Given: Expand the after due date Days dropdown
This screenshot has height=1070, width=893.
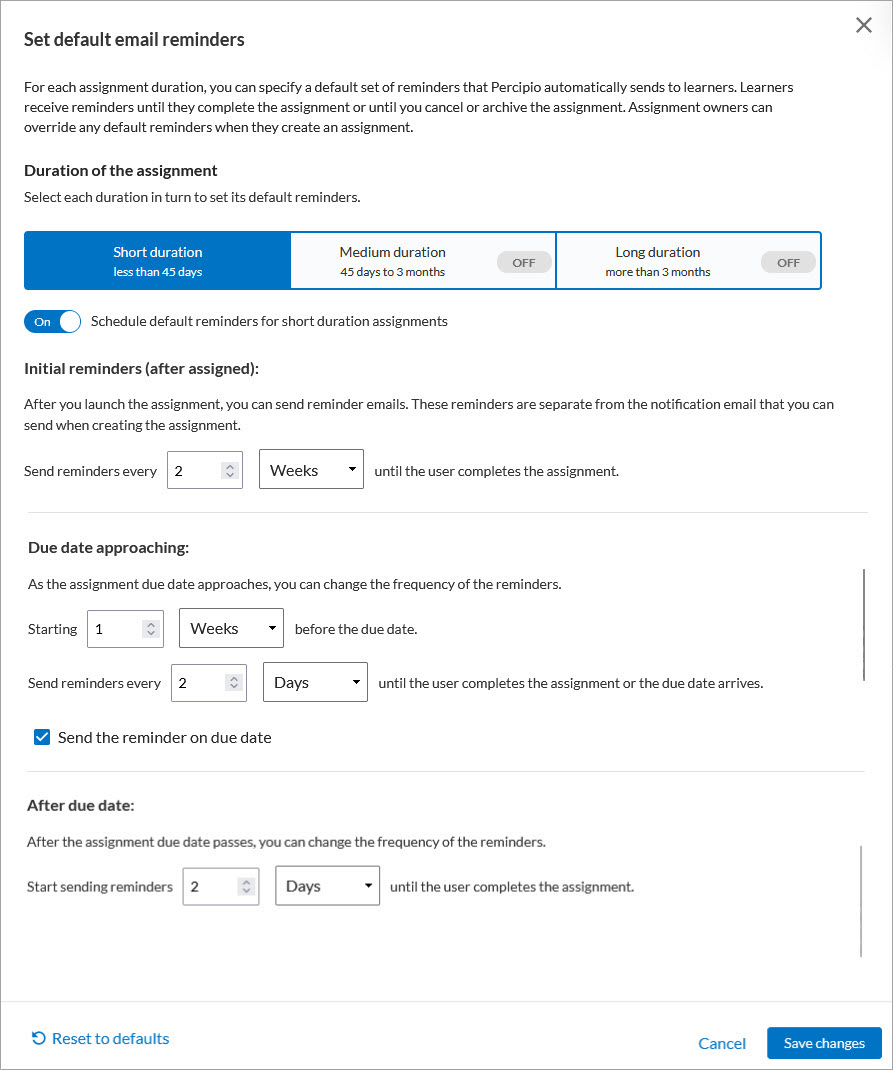Looking at the screenshot, I should point(327,887).
